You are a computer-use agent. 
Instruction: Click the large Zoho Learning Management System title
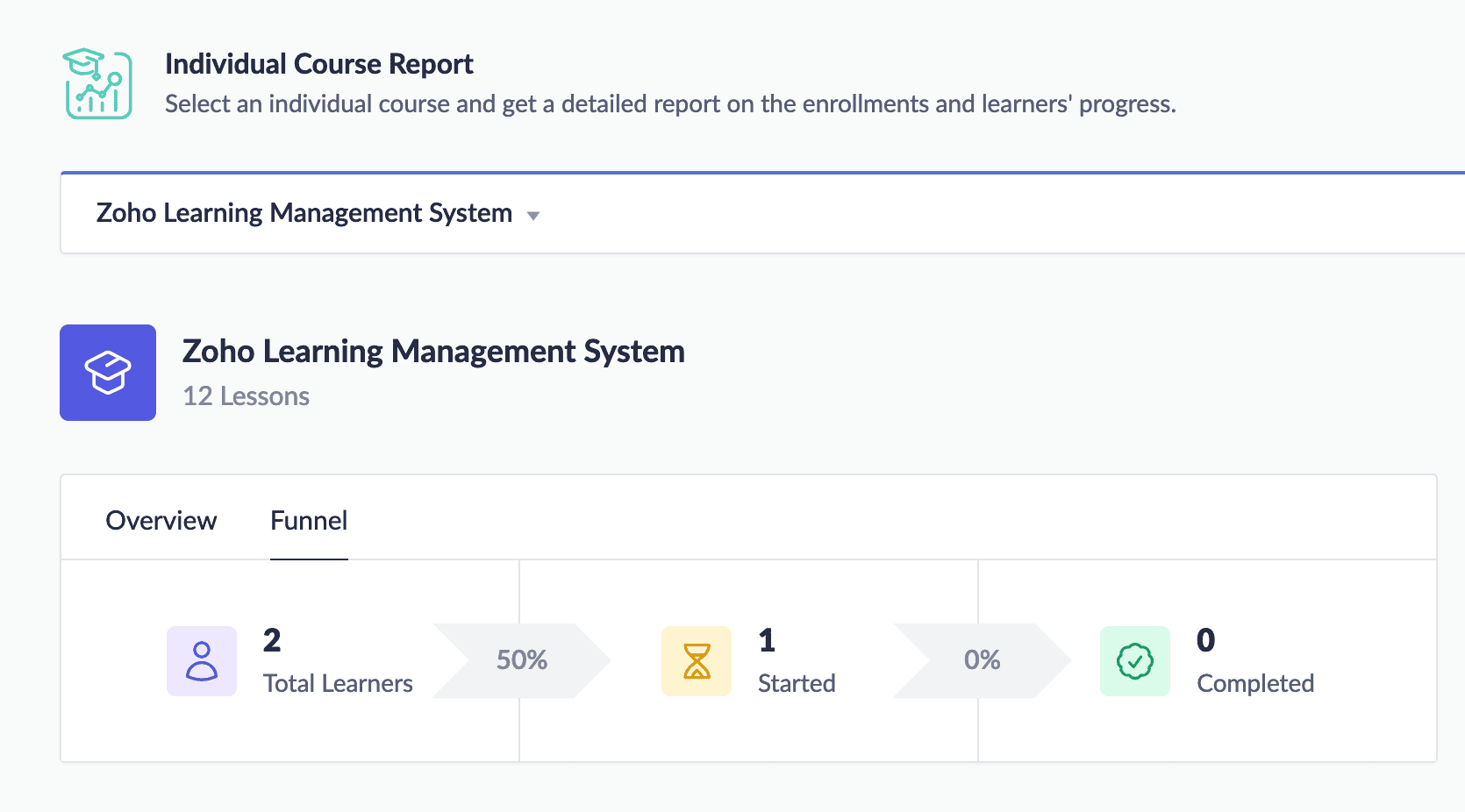tap(433, 352)
